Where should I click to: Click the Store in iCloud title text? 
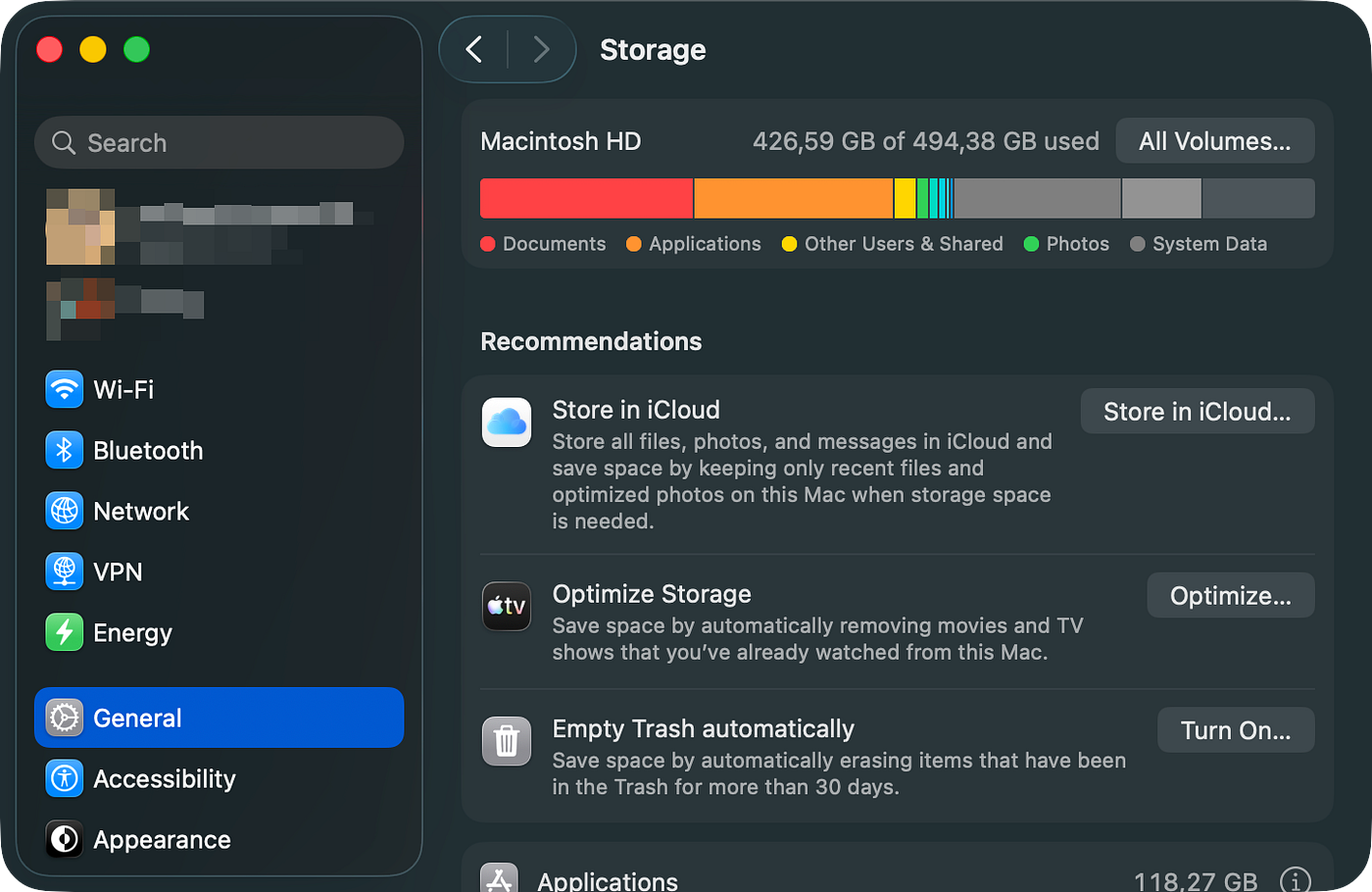(636, 410)
